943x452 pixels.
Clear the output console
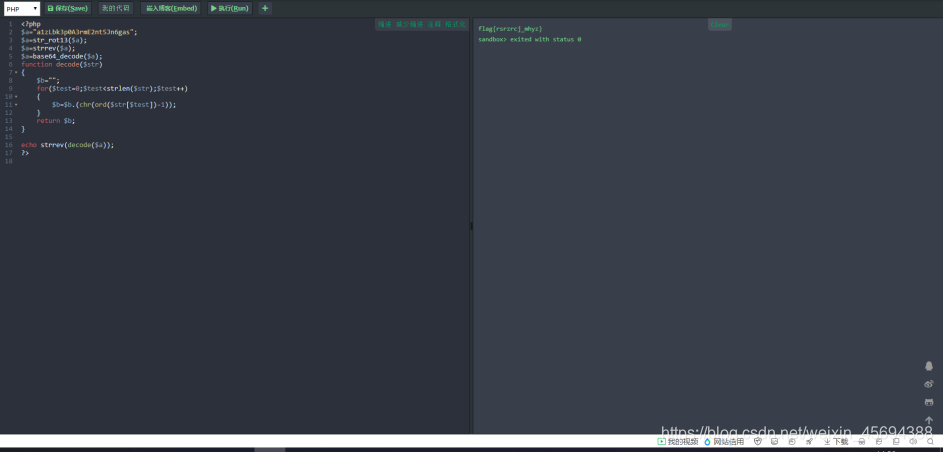(x=719, y=25)
